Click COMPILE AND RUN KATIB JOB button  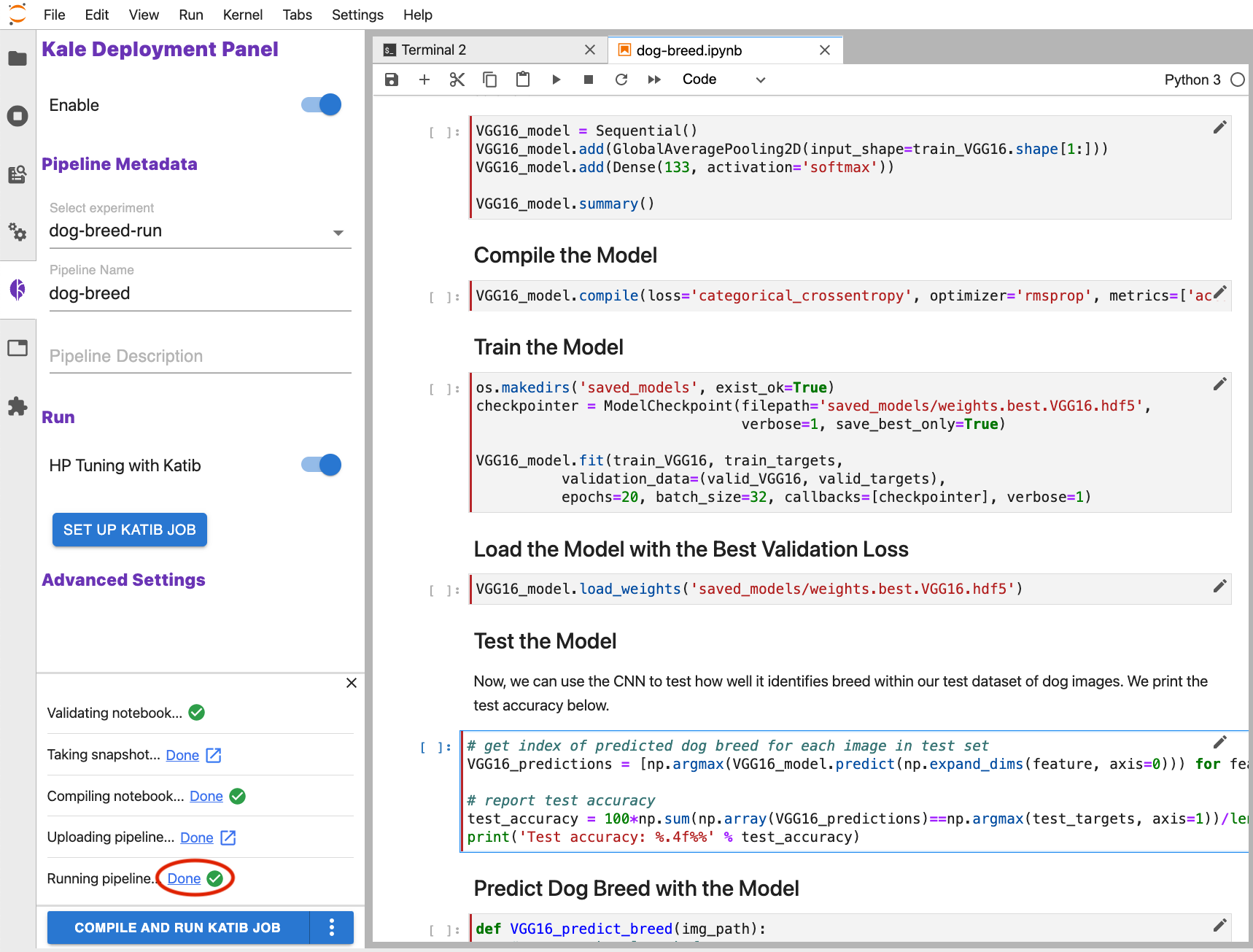pos(178,927)
